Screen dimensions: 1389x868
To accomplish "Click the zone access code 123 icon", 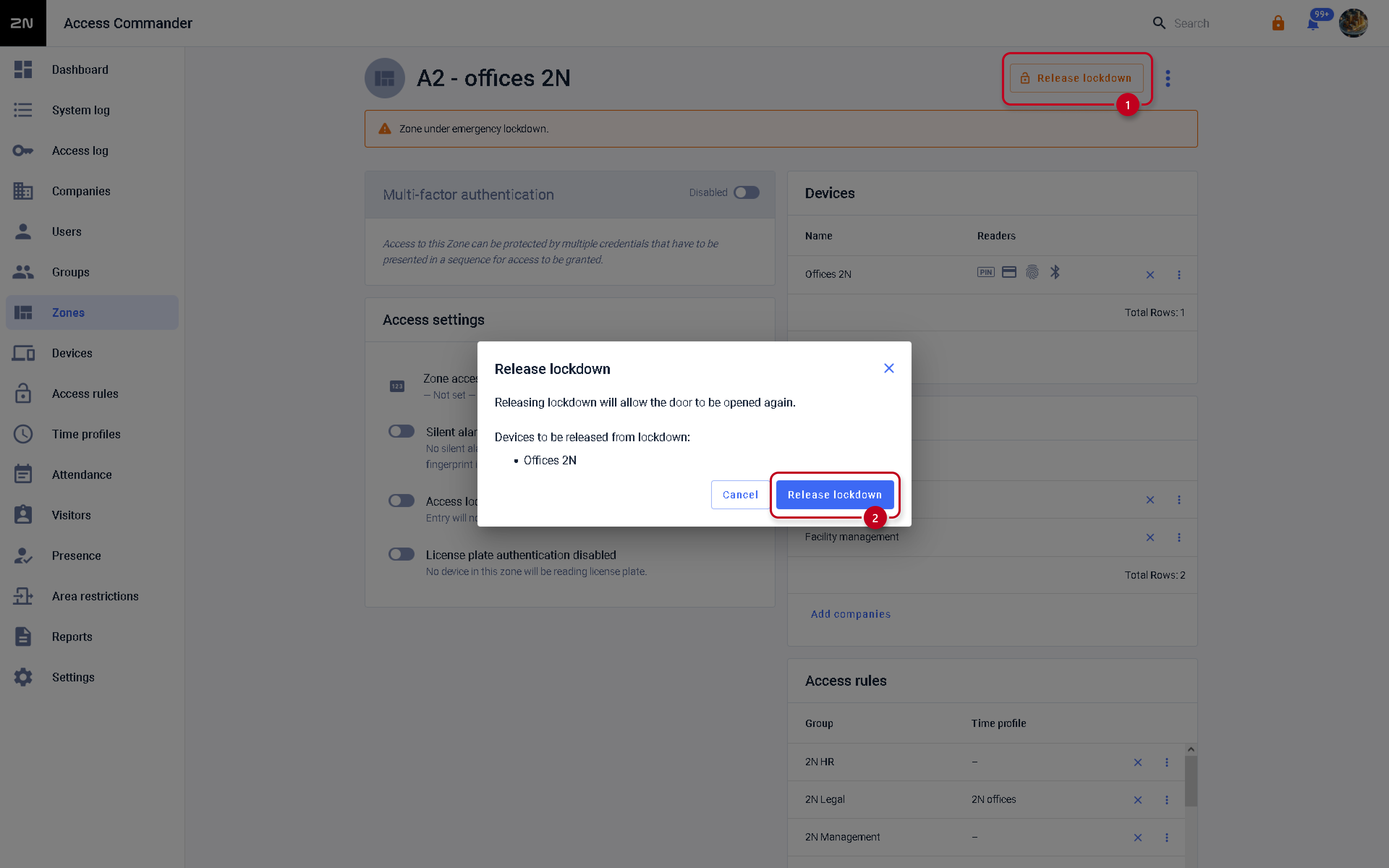I will click(x=397, y=386).
